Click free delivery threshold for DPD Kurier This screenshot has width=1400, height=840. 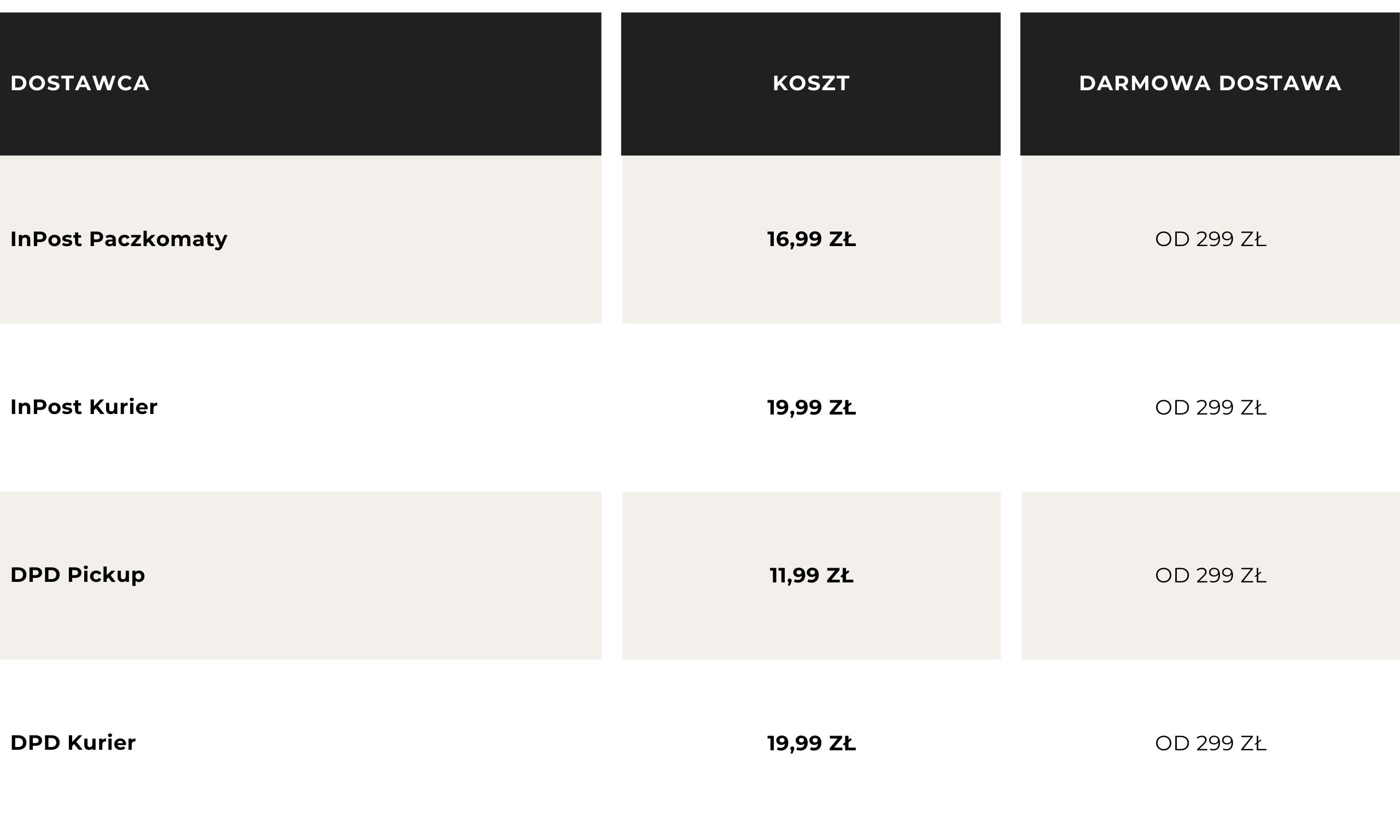[1210, 743]
